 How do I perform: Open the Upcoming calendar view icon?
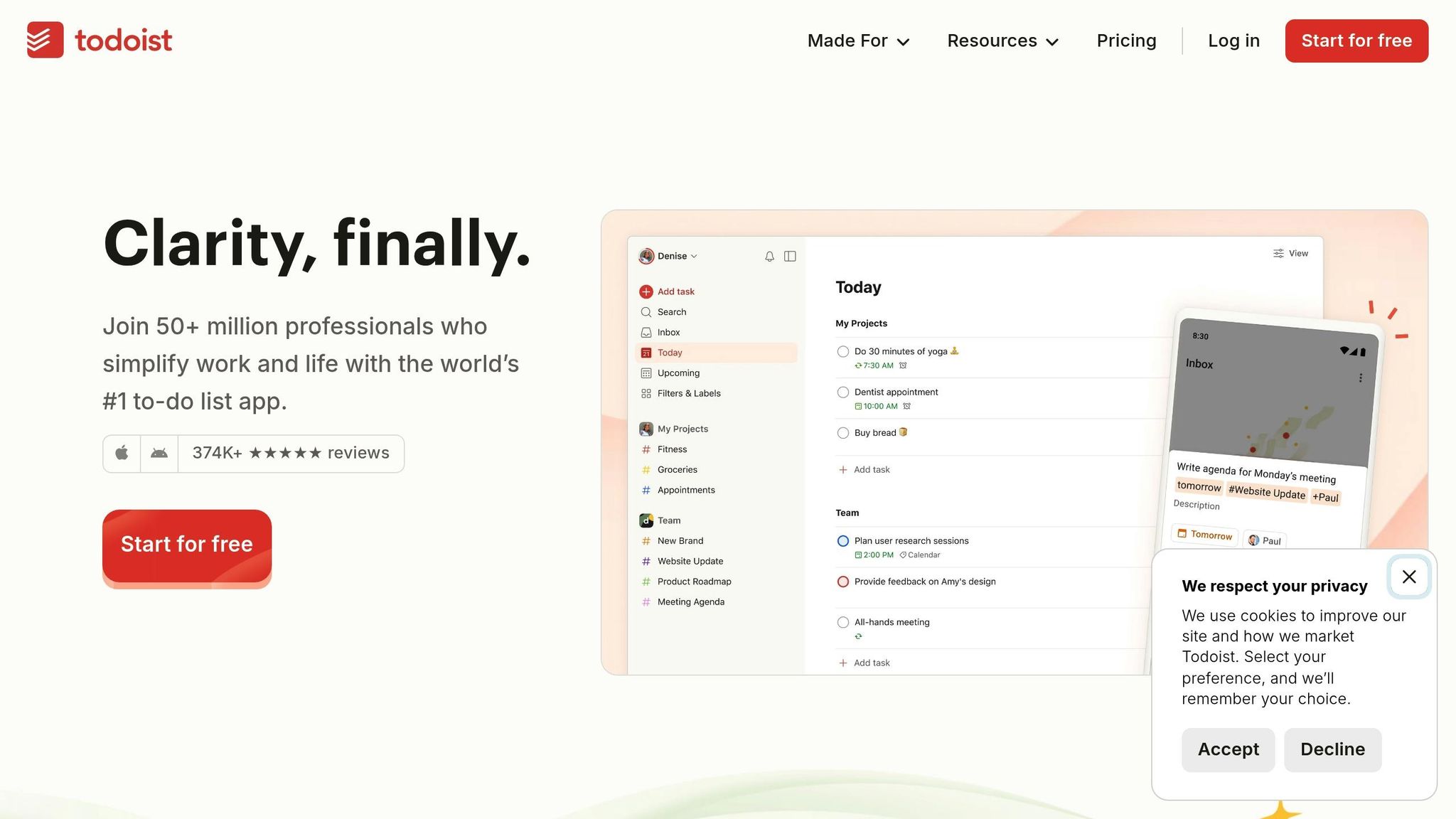click(x=646, y=373)
